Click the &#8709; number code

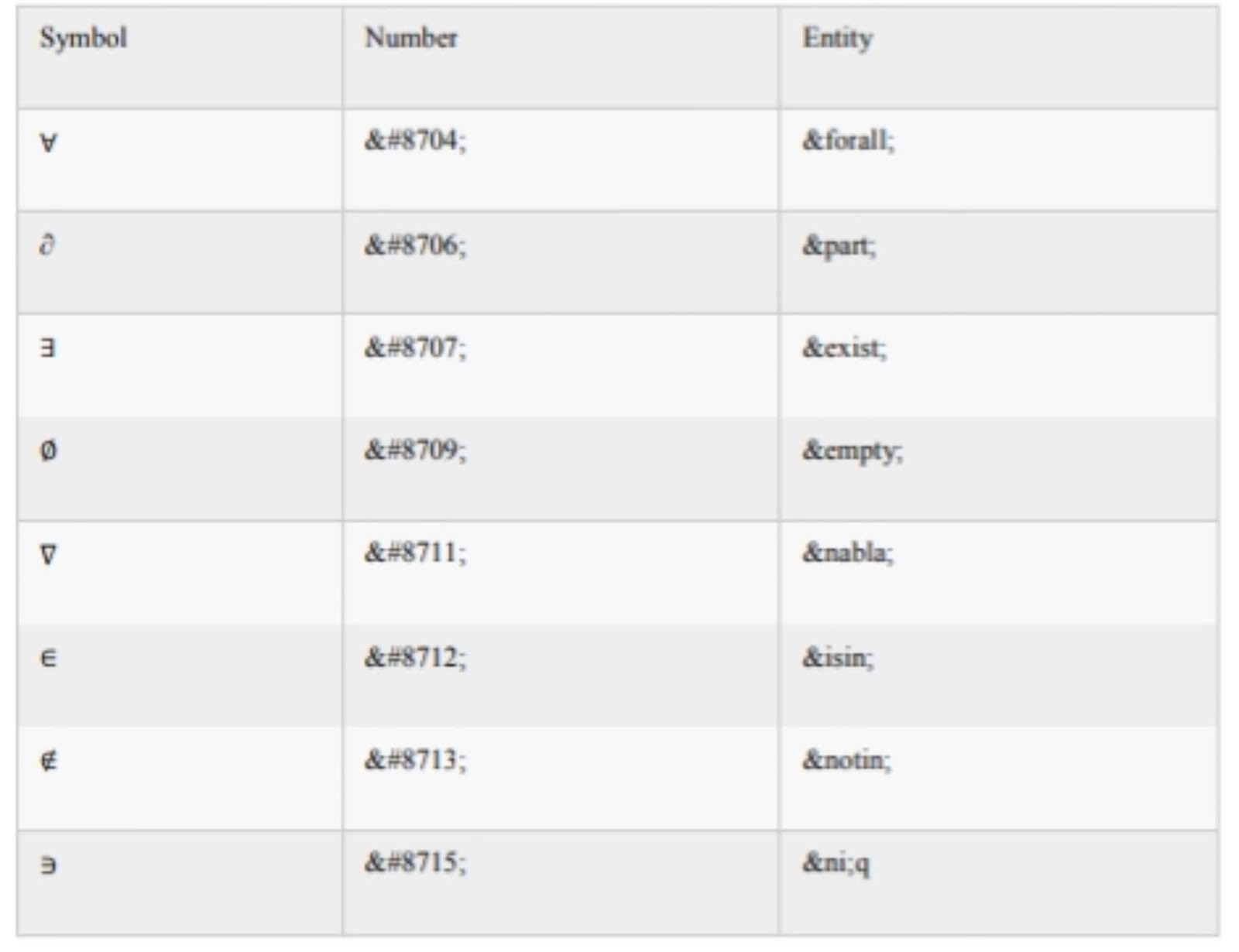point(416,450)
